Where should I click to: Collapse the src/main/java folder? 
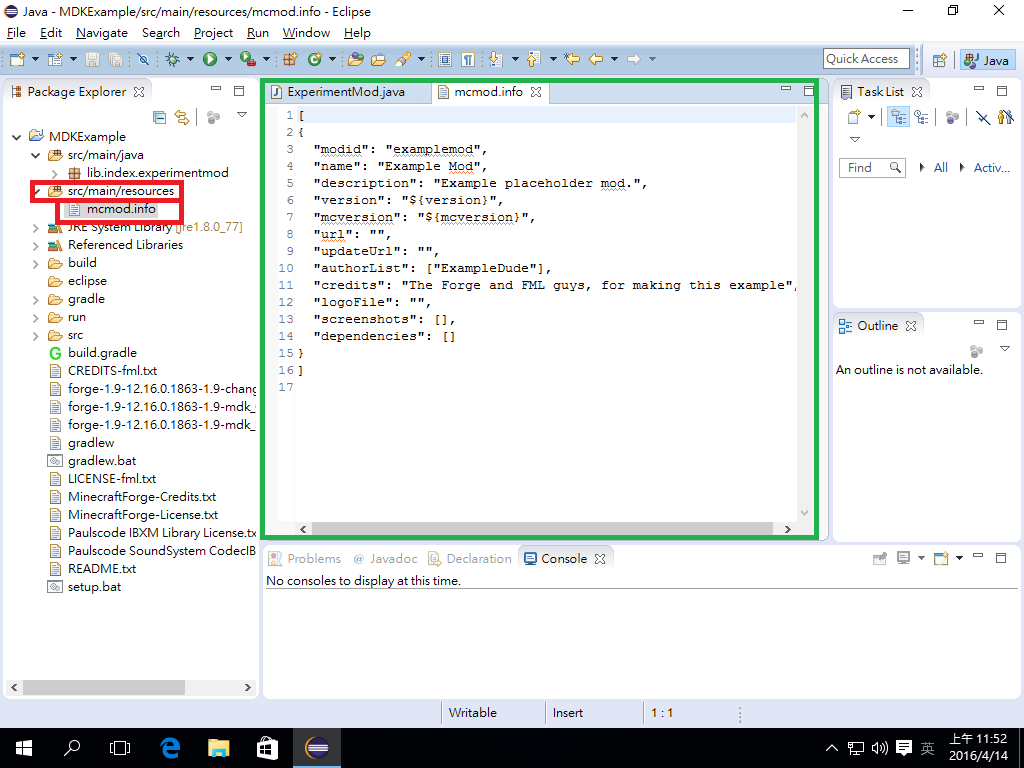pyautogui.click(x=36, y=155)
